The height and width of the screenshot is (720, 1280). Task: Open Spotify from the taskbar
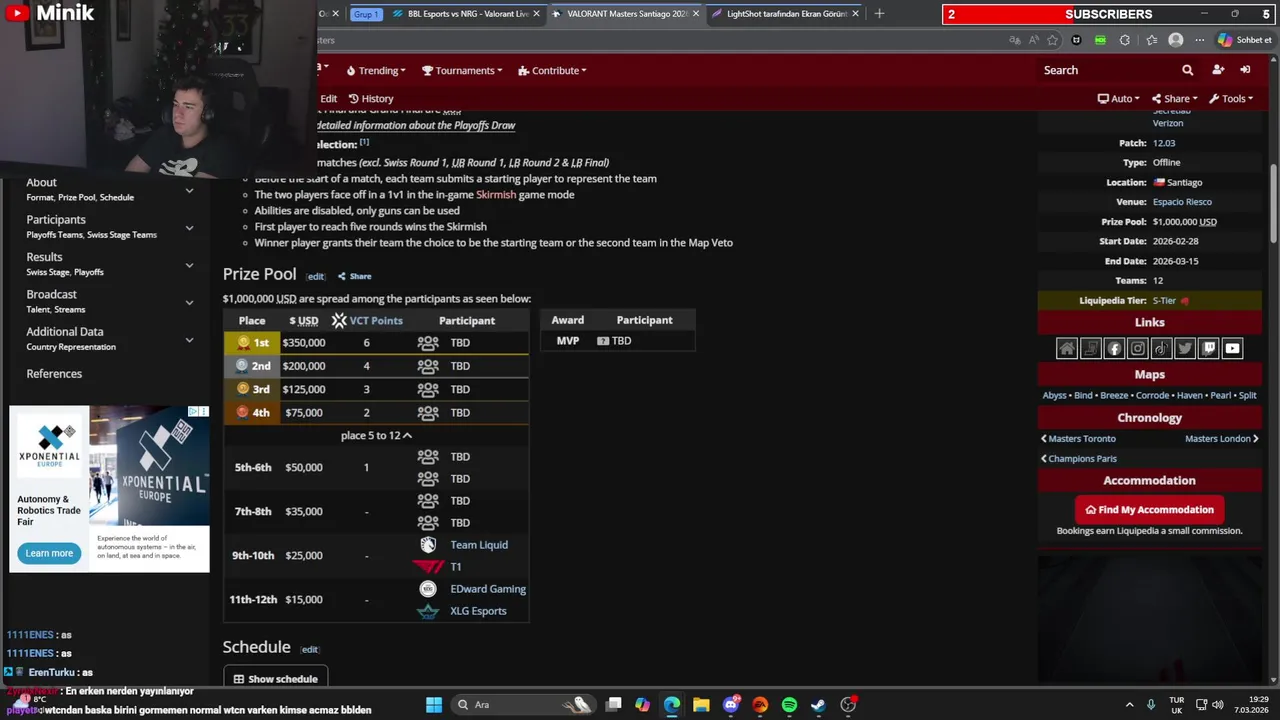click(x=789, y=705)
